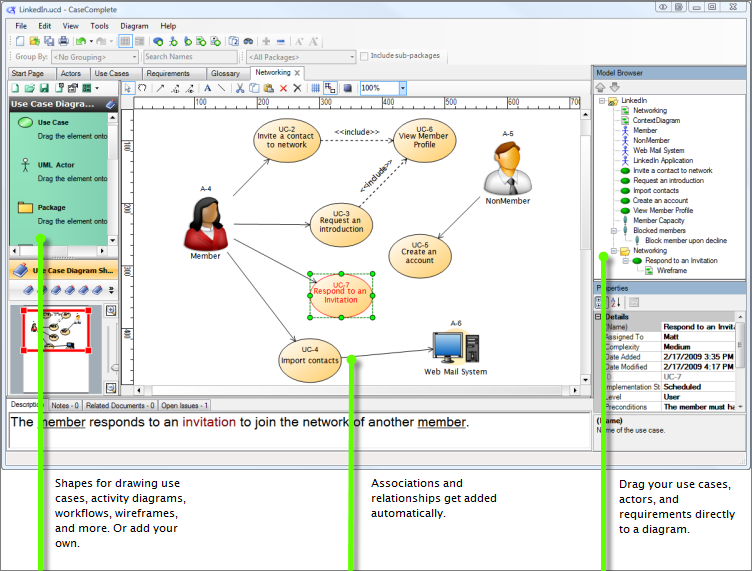Image resolution: width=752 pixels, height=571 pixels.
Task: Select Wireframe item in Model Browser
Action: (671, 271)
